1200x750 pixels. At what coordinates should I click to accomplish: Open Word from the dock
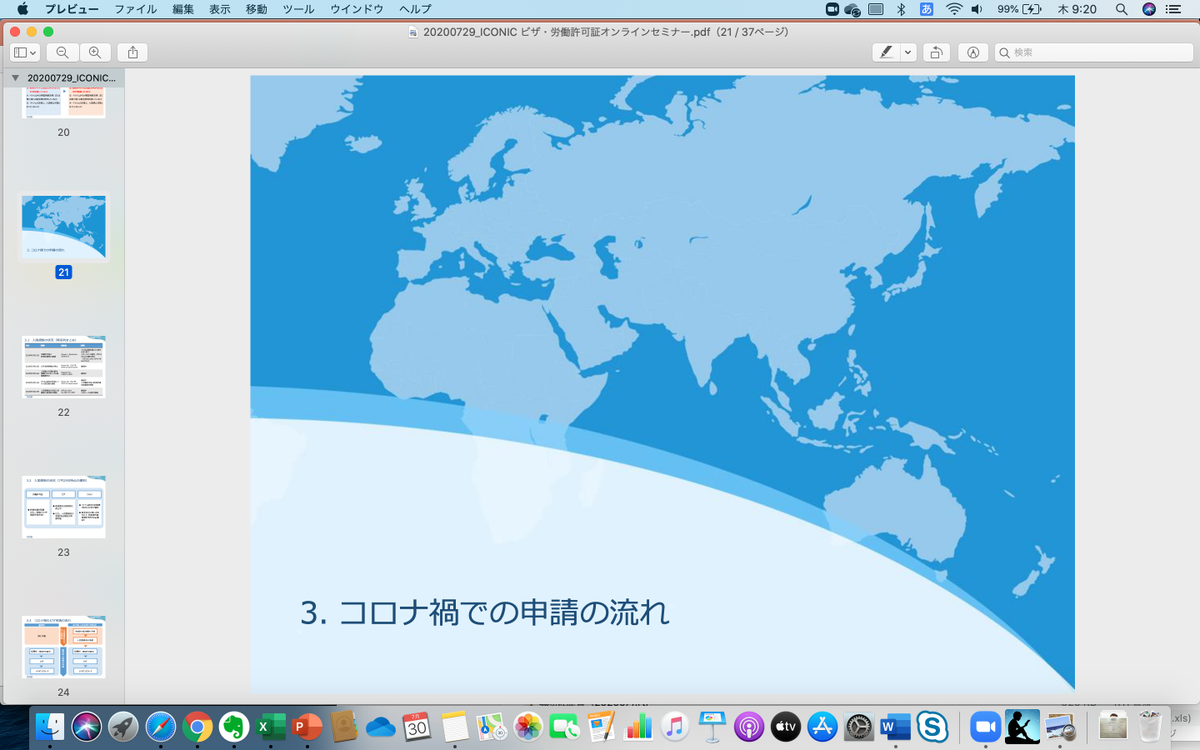click(x=895, y=726)
